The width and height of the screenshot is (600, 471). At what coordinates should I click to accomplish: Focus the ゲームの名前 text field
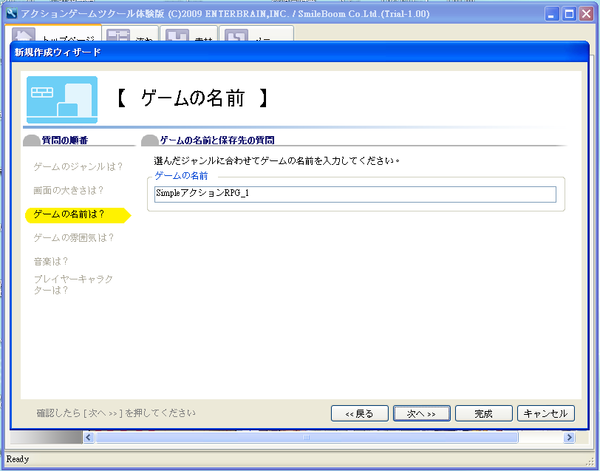click(355, 194)
